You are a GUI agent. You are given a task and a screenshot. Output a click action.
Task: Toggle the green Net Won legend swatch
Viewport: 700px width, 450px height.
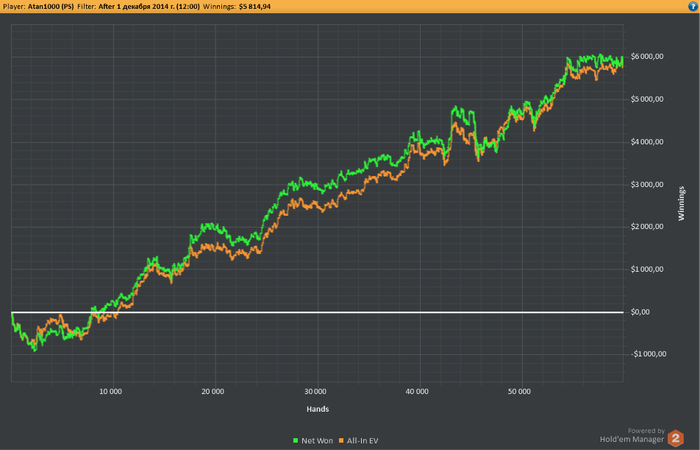[296, 441]
